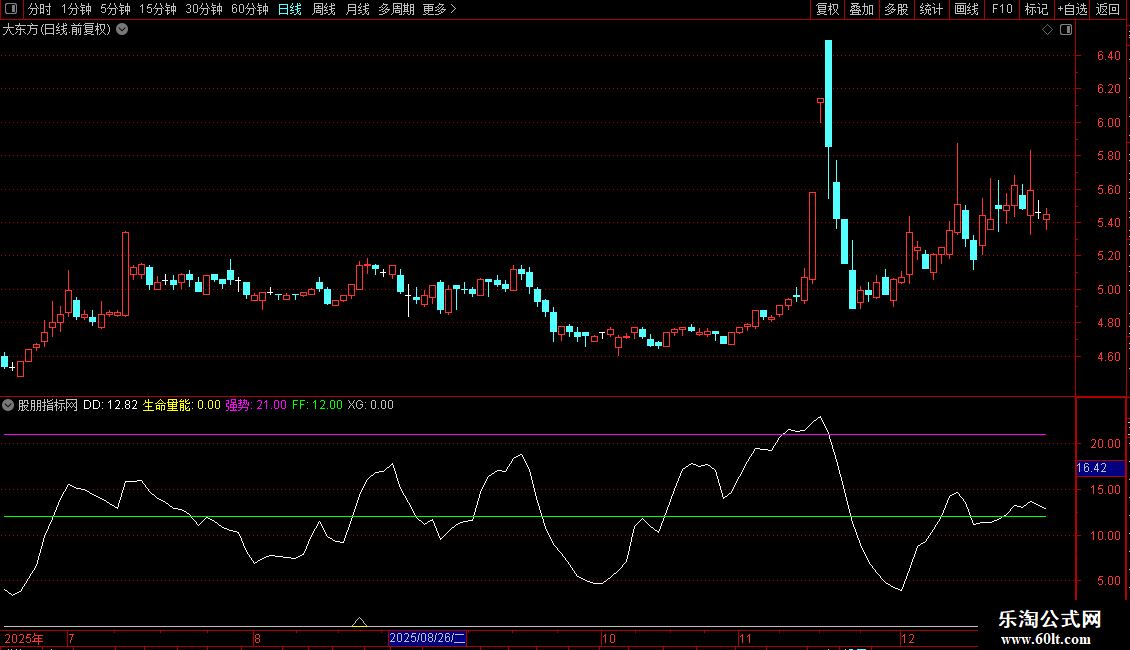The width and height of the screenshot is (1130, 650).
Task: Add stock with +自选 button
Action: coord(1072,9)
